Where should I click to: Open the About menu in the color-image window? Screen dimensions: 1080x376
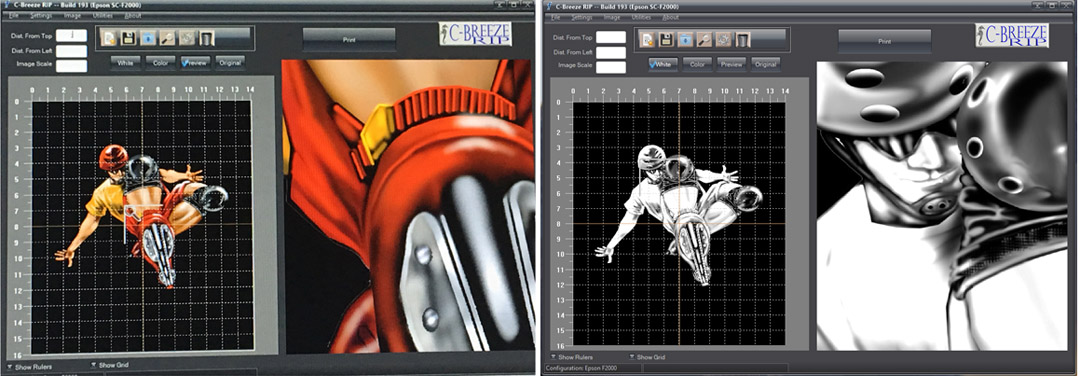click(133, 15)
